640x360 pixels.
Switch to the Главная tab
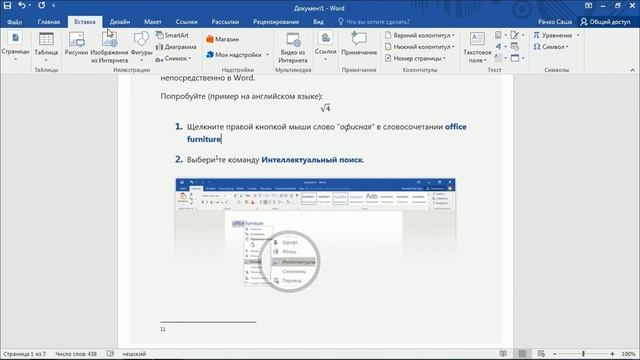[x=49, y=22]
